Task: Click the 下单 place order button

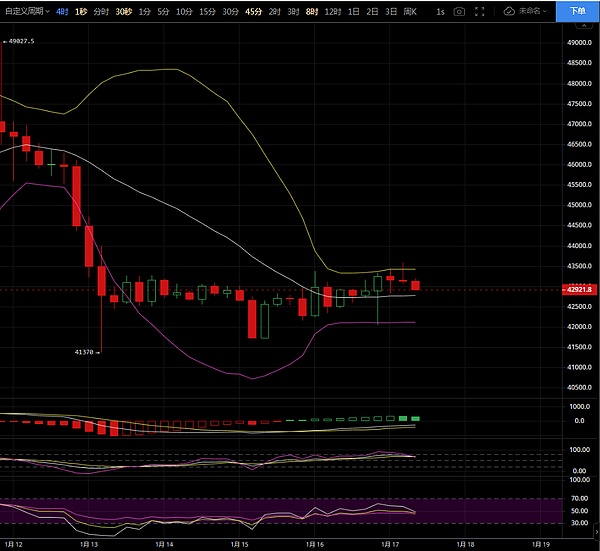Action: tap(578, 11)
